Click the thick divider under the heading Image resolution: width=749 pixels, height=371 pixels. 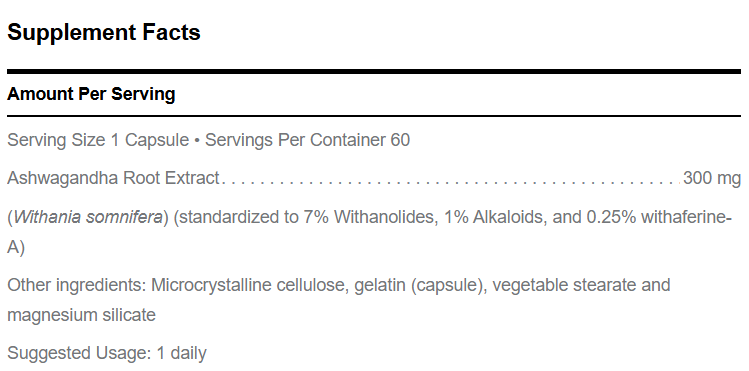tap(374, 72)
